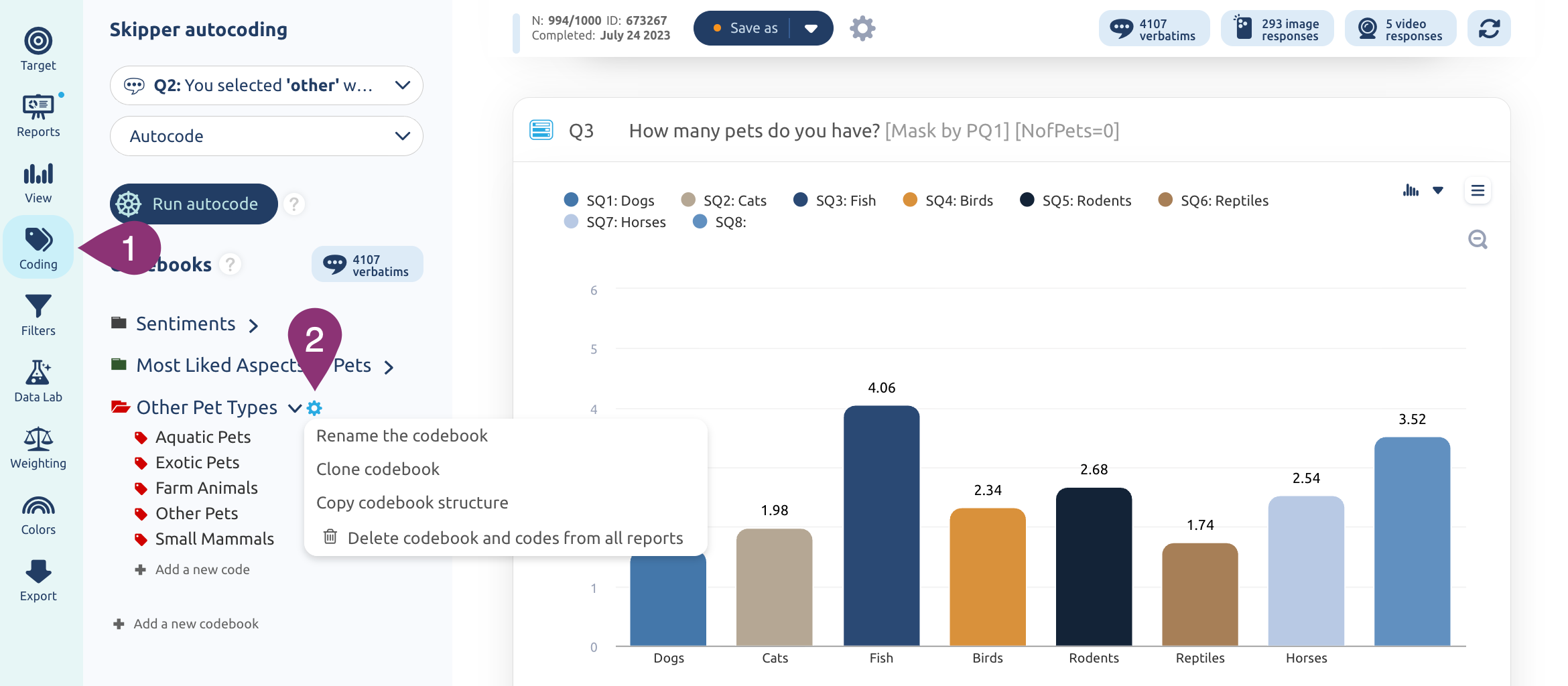Select Rename the codebook
The height and width of the screenshot is (686, 1568).
pyautogui.click(x=402, y=435)
